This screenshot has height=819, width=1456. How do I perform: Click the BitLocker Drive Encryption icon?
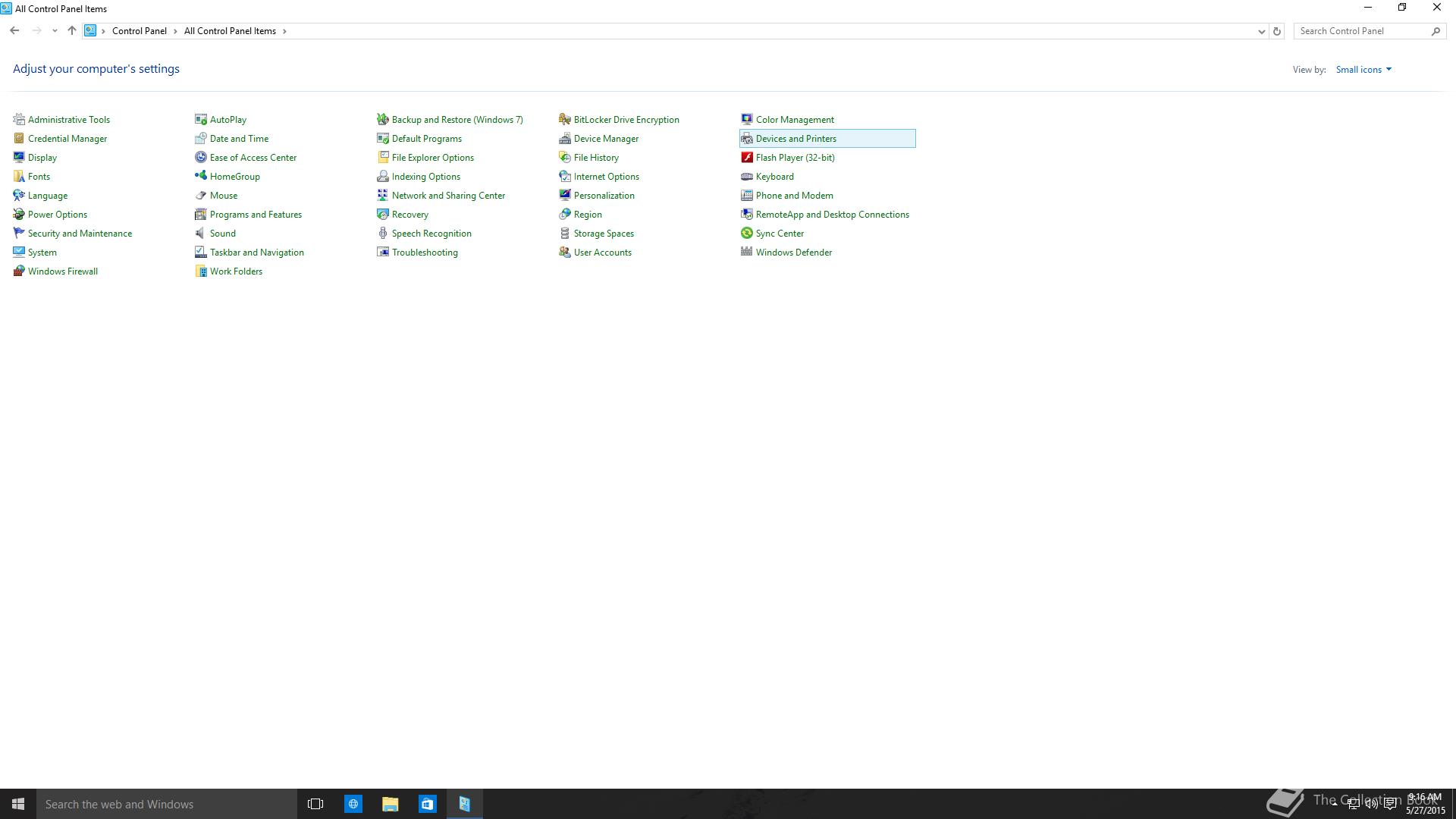point(565,119)
